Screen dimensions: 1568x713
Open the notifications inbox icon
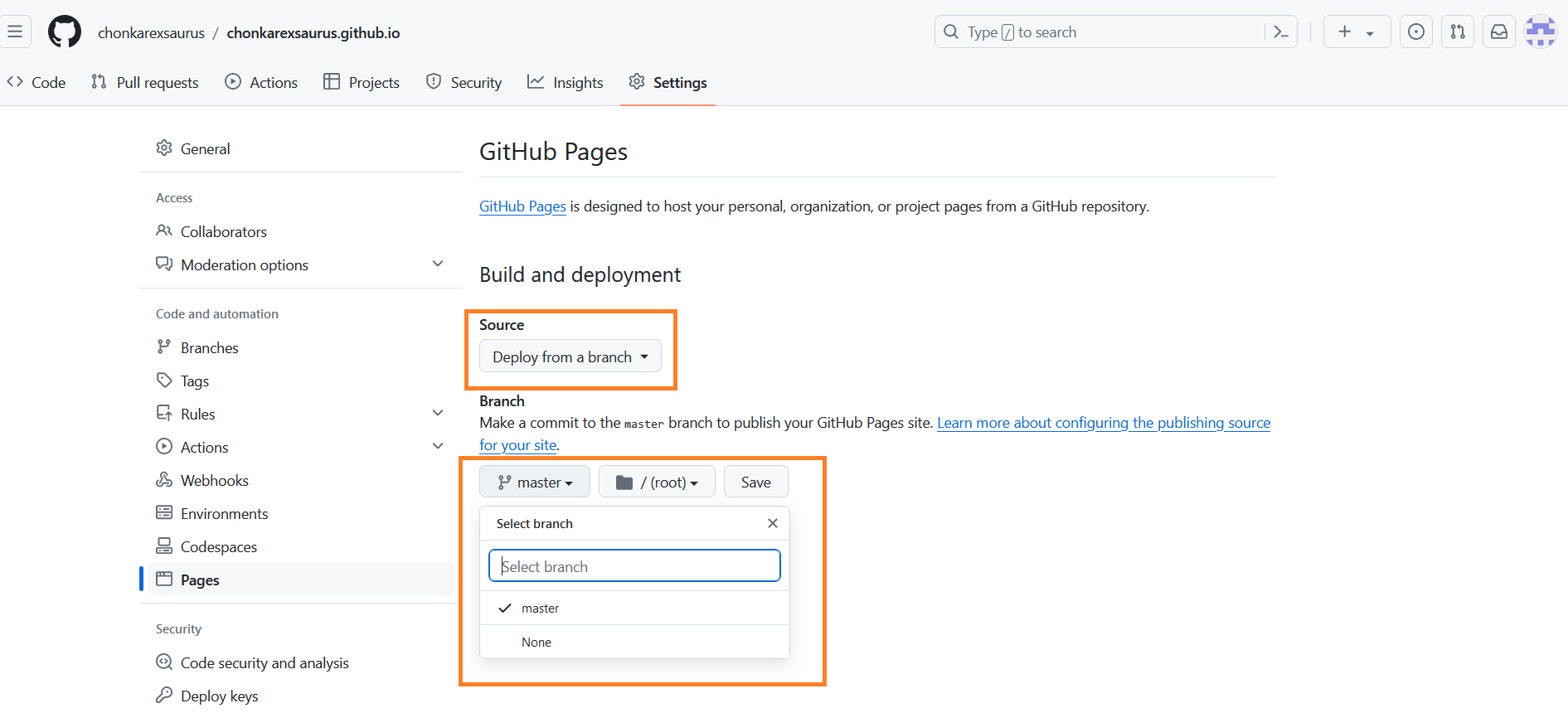pyautogui.click(x=1499, y=32)
